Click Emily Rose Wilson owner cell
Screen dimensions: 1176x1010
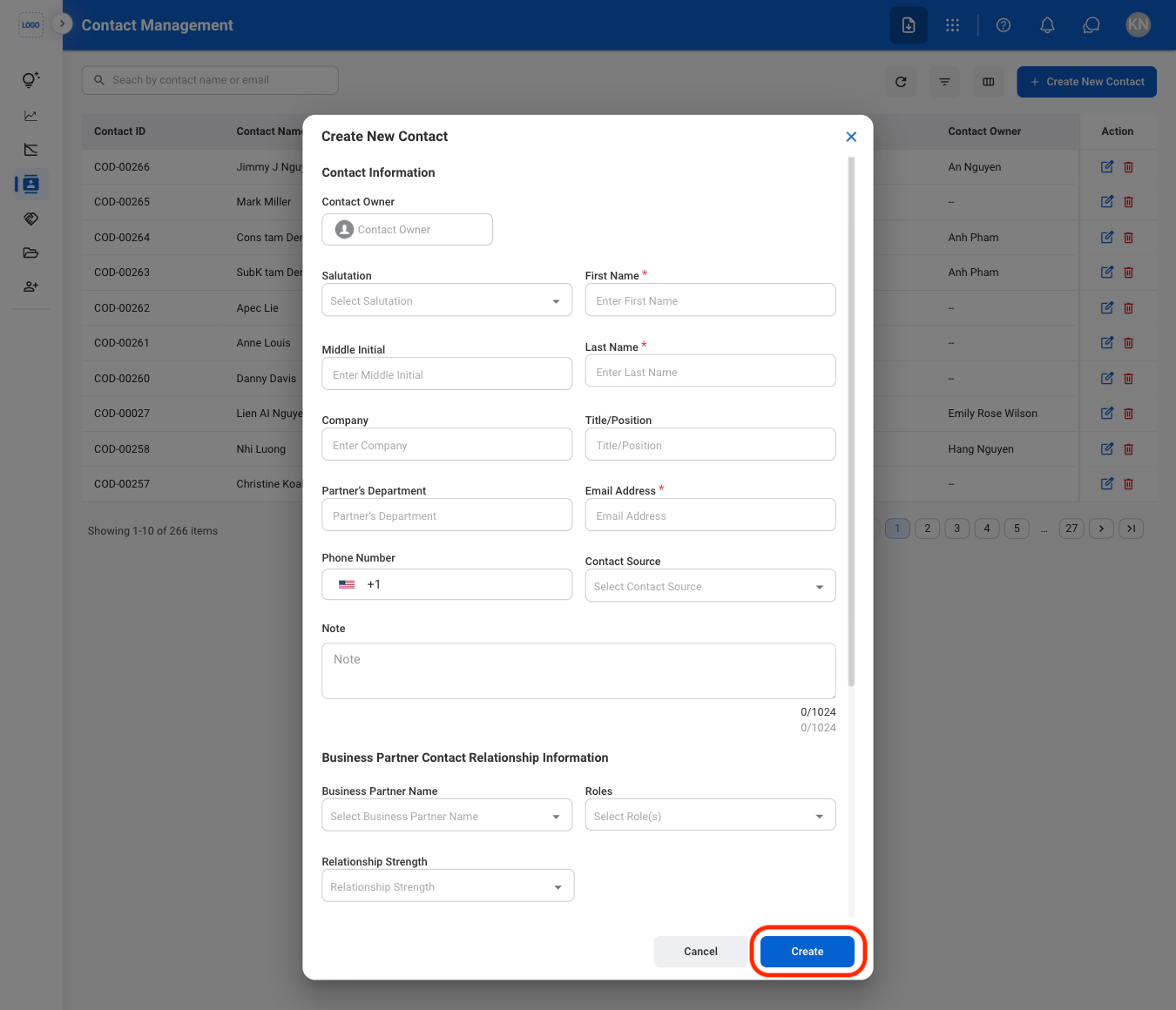pos(992,414)
